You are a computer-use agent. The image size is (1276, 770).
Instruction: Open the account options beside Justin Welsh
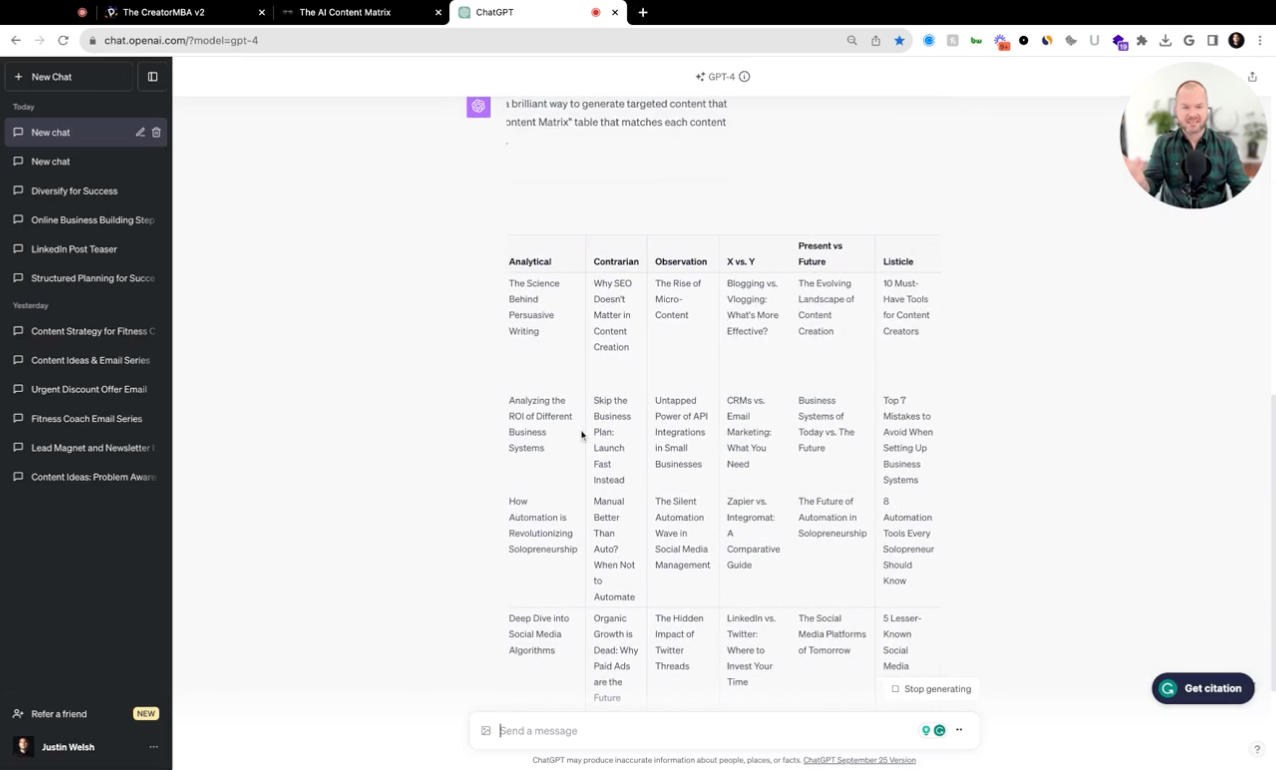point(153,746)
